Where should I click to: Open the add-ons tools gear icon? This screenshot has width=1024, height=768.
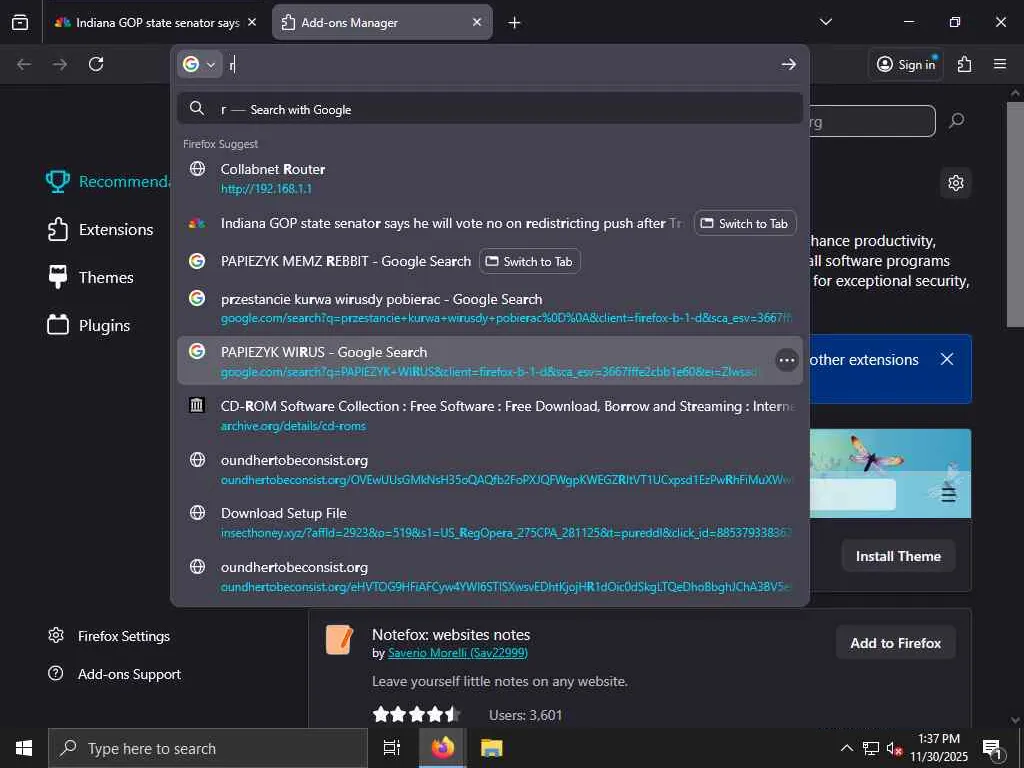[x=955, y=183]
